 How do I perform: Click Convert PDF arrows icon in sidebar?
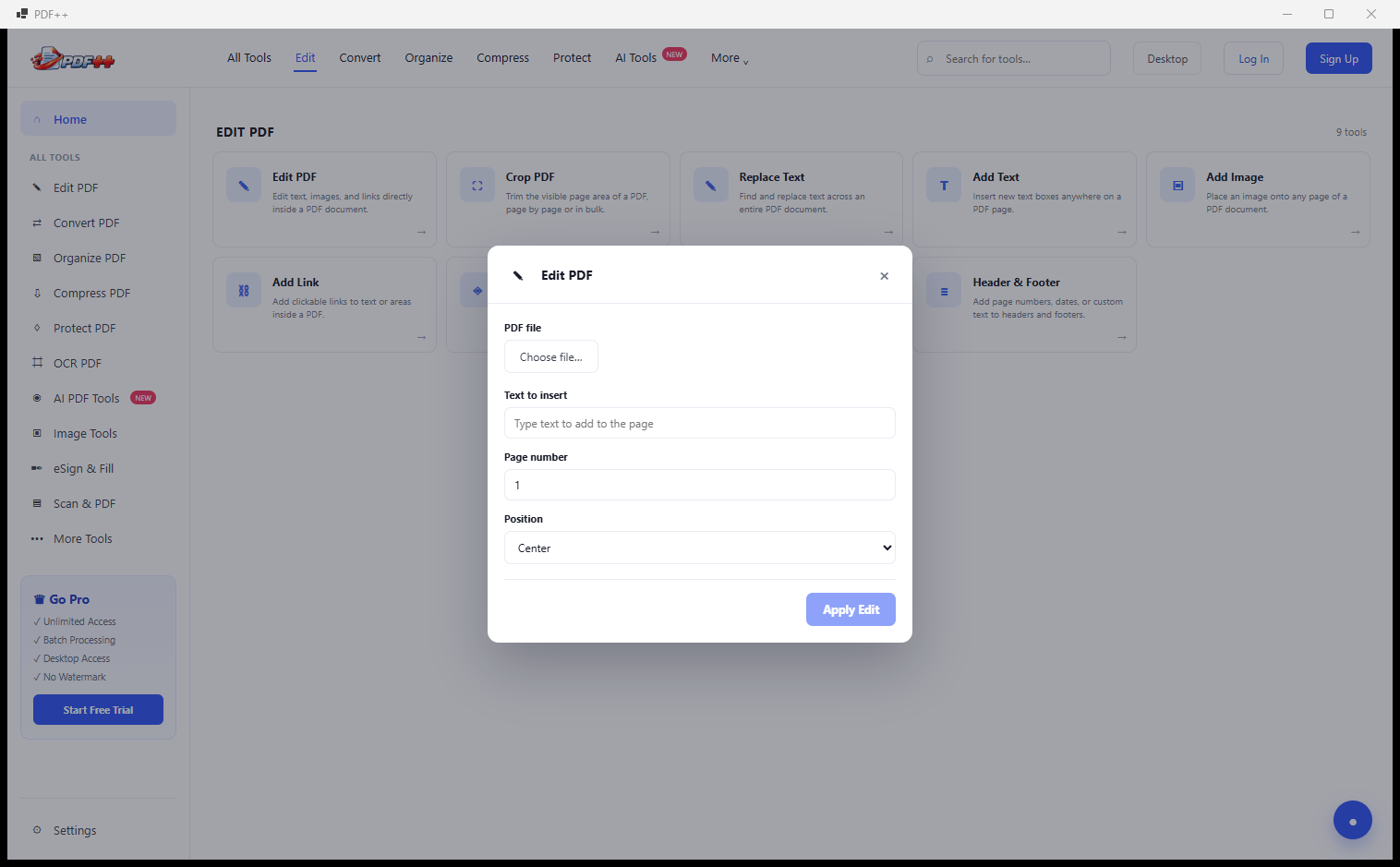coord(37,223)
